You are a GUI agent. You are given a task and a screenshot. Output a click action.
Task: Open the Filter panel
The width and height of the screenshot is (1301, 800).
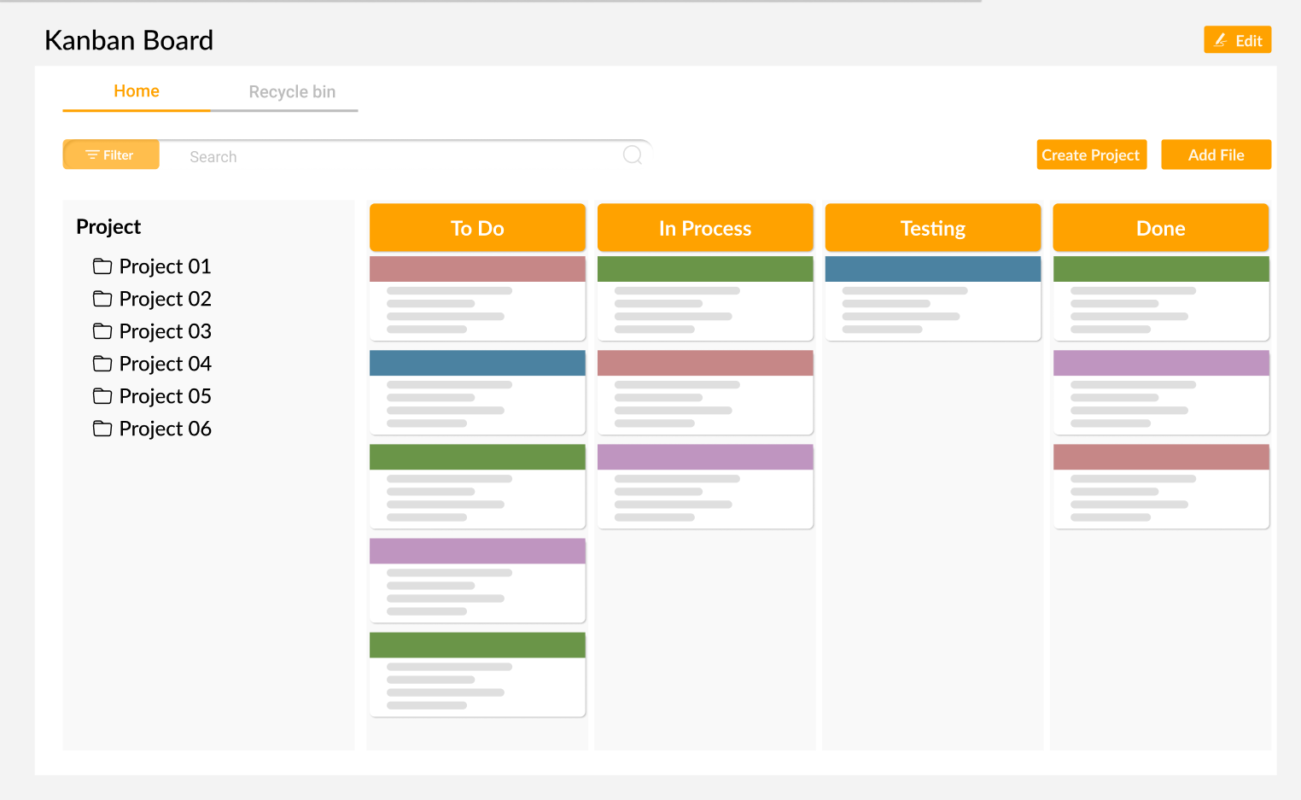pos(110,154)
